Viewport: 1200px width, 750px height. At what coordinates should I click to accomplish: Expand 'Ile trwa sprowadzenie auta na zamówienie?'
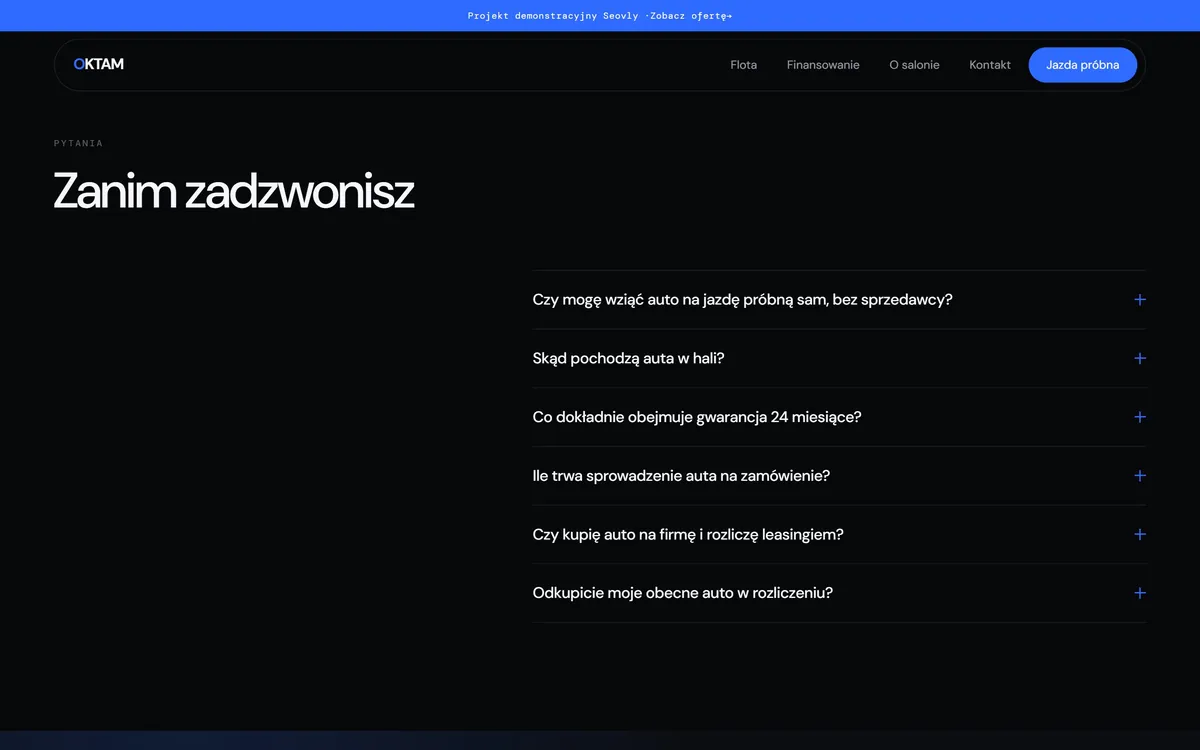[839, 476]
